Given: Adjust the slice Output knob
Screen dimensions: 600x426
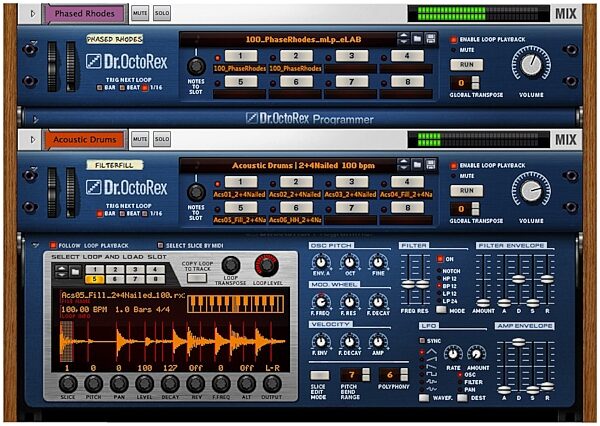Looking at the screenshot, I should (272, 383).
